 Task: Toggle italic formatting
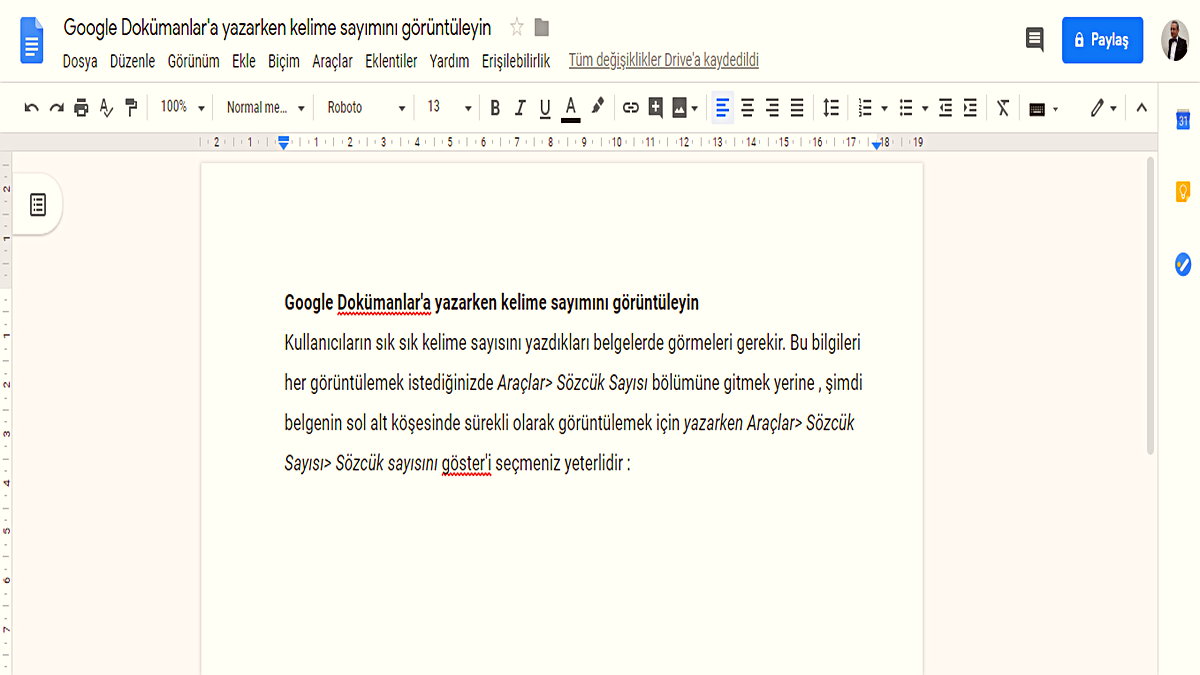click(x=520, y=108)
